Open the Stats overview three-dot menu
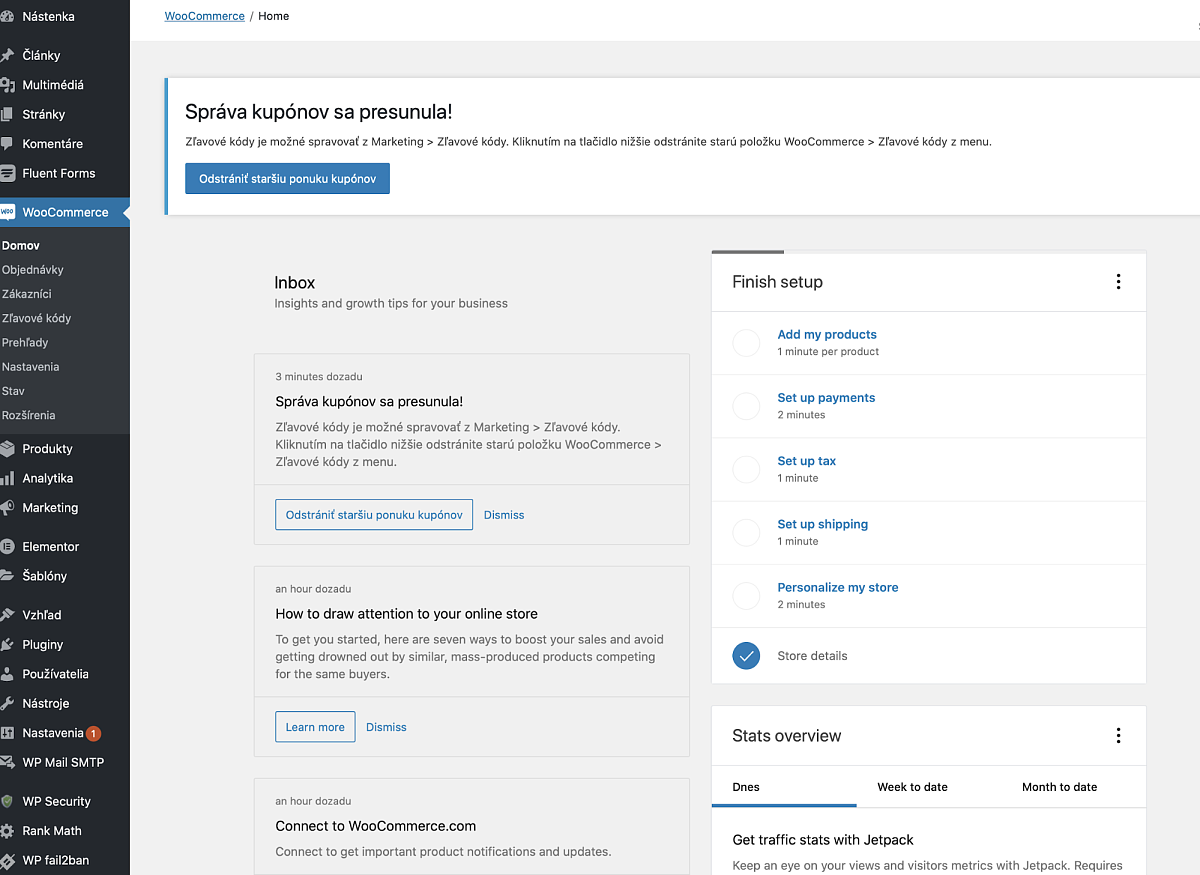Screen dimensions: 1200x875 pyautogui.click(x=1118, y=736)
